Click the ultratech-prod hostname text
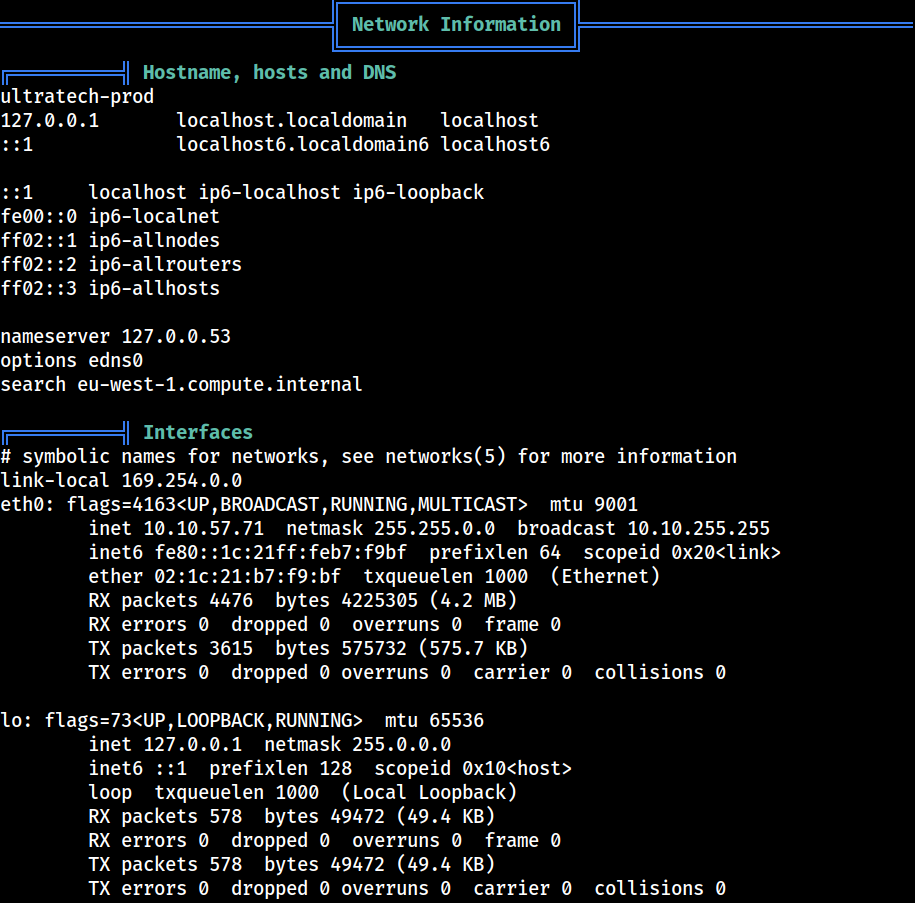This screenshot has width=915, height=903. 77,96
